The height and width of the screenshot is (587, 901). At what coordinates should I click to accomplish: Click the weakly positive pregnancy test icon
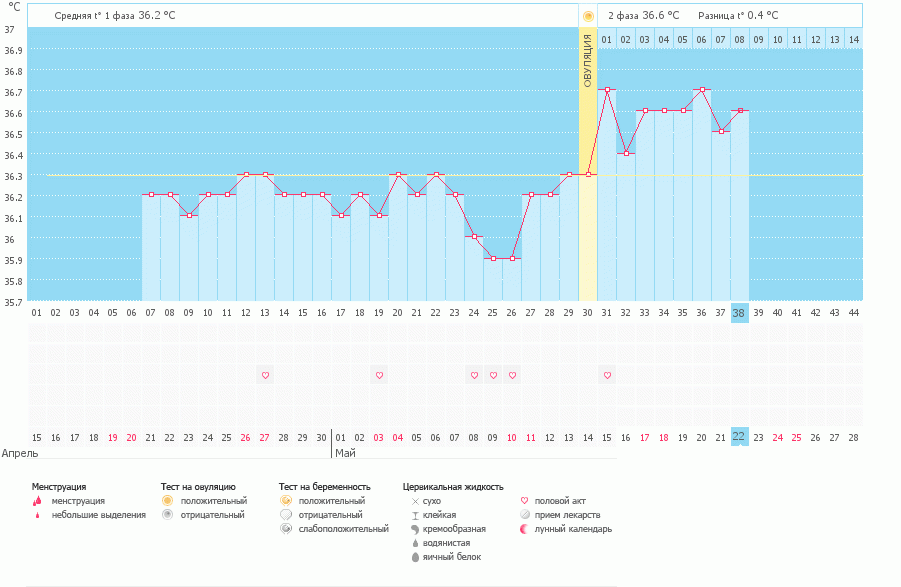pos(286,529)
